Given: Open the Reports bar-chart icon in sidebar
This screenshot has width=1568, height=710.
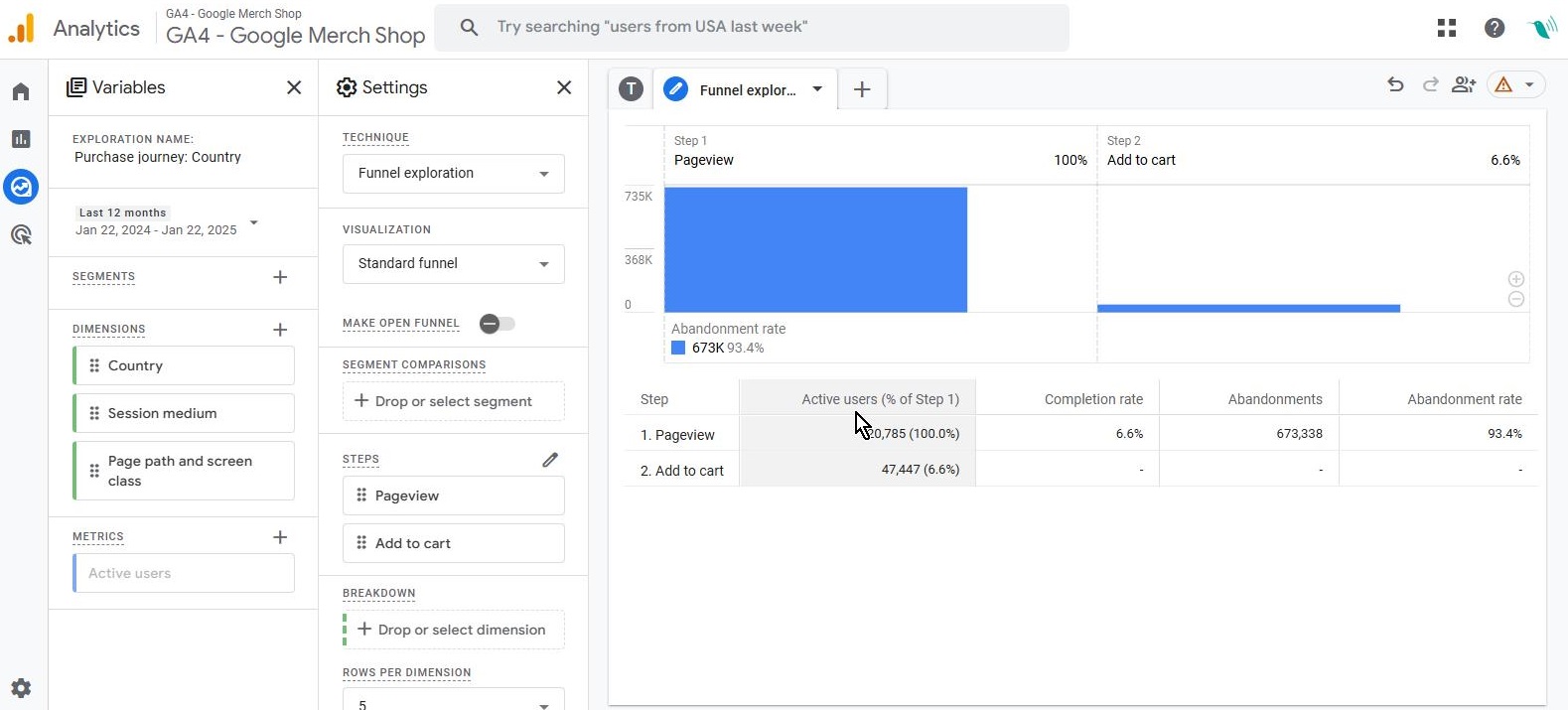Looking at the screenshot, I should [x=21, y=139].
